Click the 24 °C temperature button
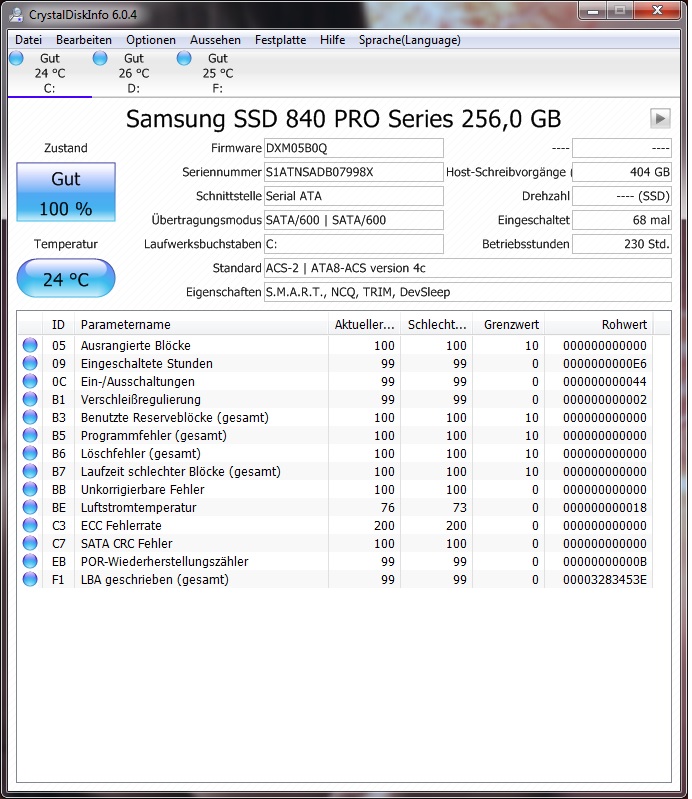692x799 pixels. pos(66,278)
